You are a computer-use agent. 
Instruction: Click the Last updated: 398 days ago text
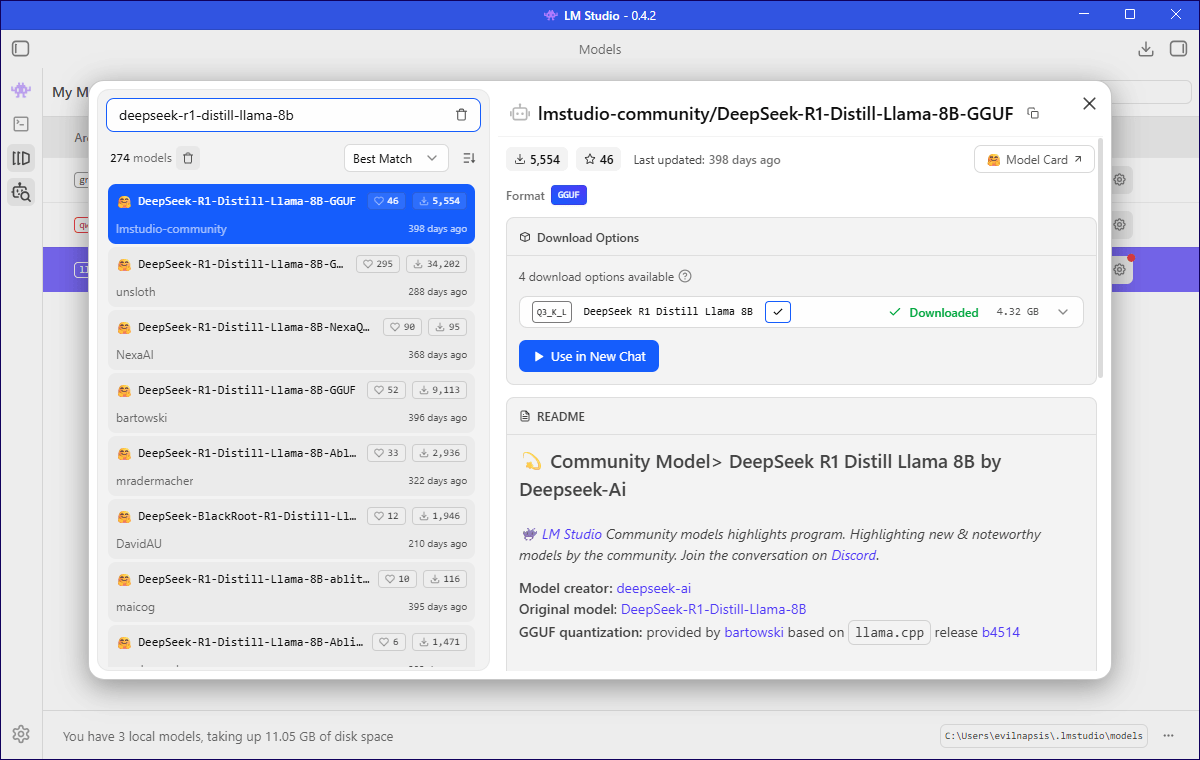(707, 160)
